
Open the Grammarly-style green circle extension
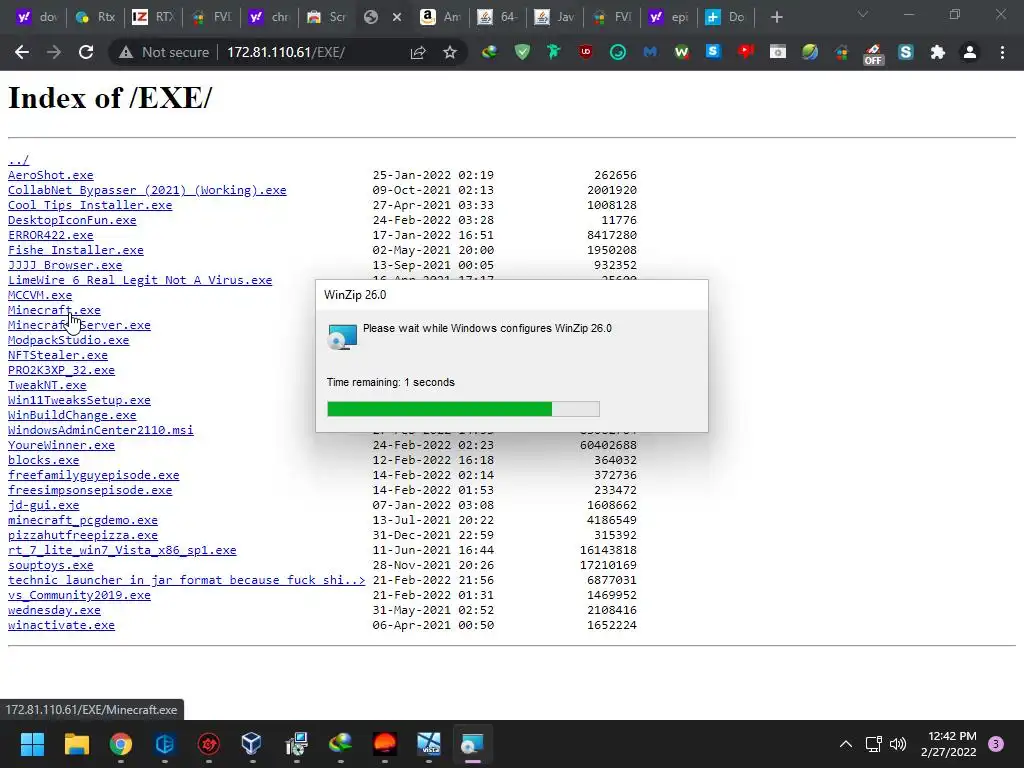click(x=618, y=52)
